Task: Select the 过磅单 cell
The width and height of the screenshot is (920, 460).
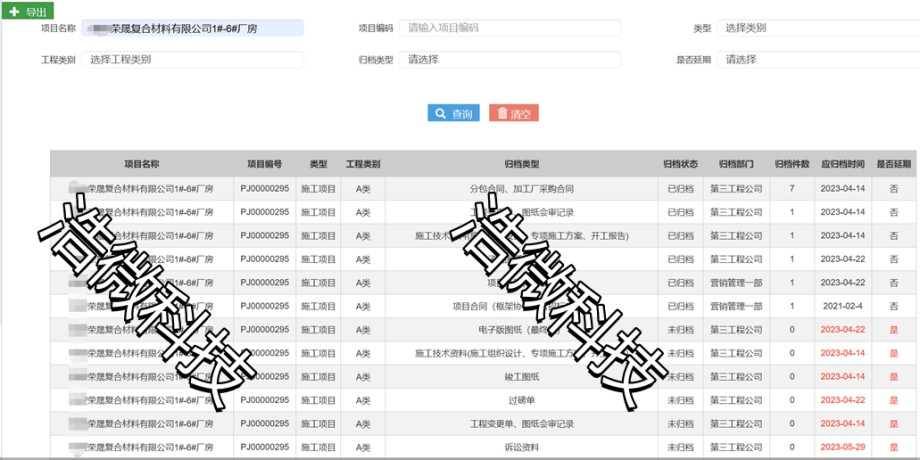Action: (x=522, y=400)
